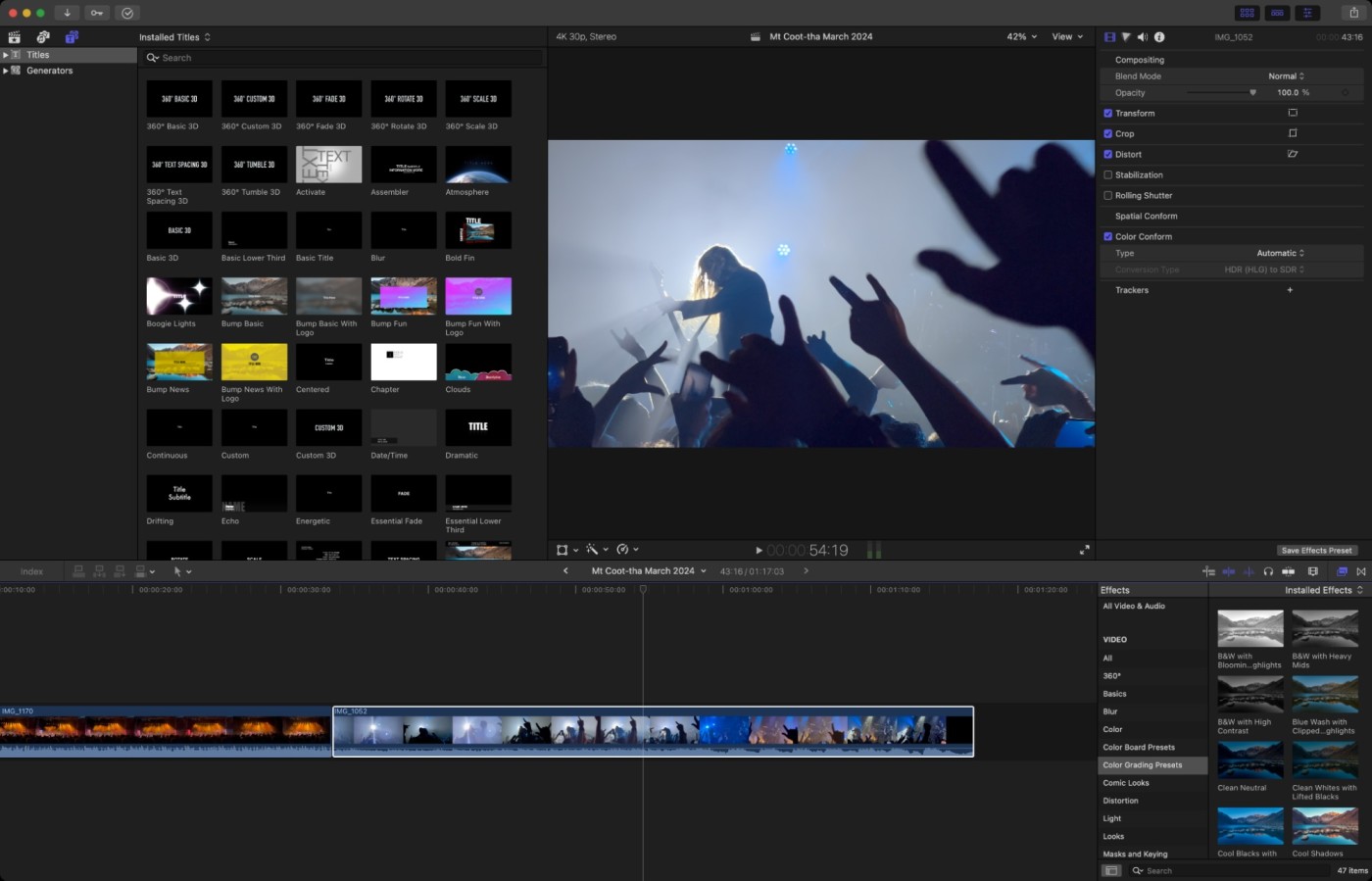The width and height of the screenshot is (1372, 881).
Task: Open the enhancement magic wand dropdown
Action: [597, 550]
